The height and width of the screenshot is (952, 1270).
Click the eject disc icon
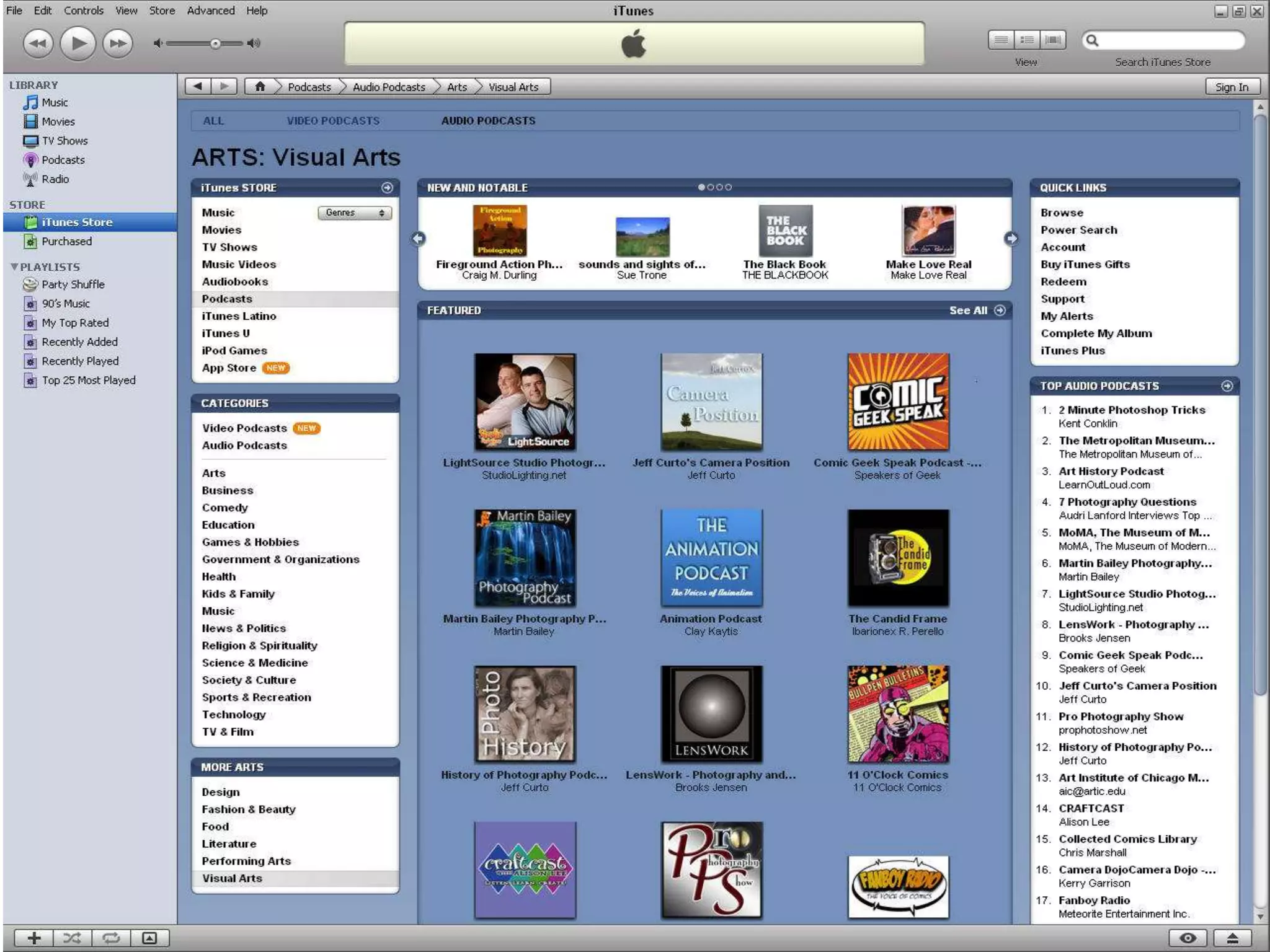pyautogui.click(x=1232, y=938)
